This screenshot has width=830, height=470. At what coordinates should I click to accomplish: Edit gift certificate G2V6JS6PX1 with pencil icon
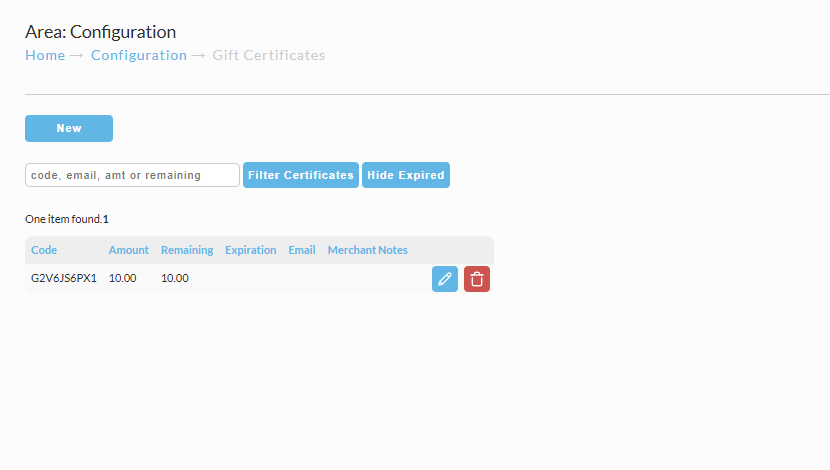(x=445, y=279)
